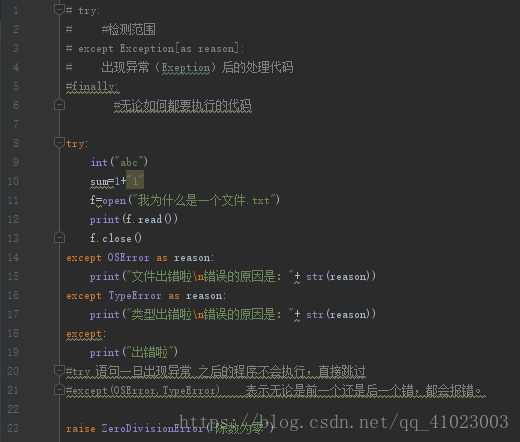
Task: Click the 'try:' keyword on line 8
Action: [x=77, y=144]
